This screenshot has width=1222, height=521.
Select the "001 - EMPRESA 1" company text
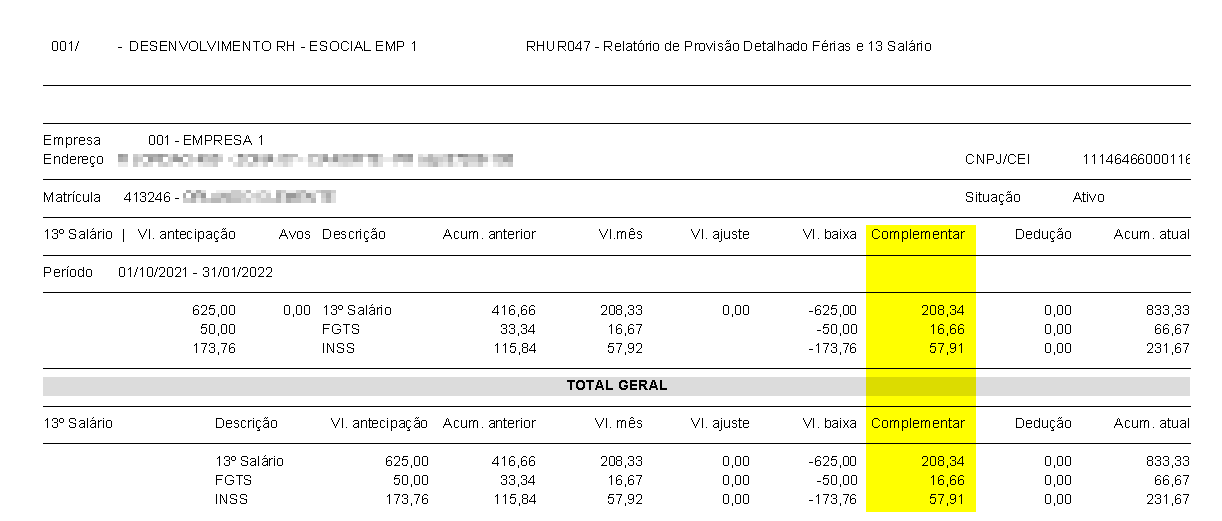(206, 141)
